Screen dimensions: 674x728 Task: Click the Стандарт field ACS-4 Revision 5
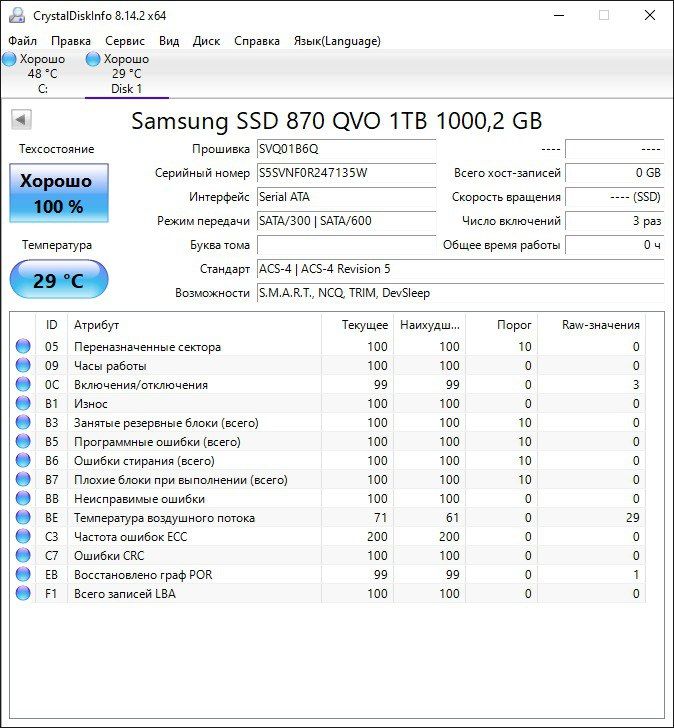[460, 269]
